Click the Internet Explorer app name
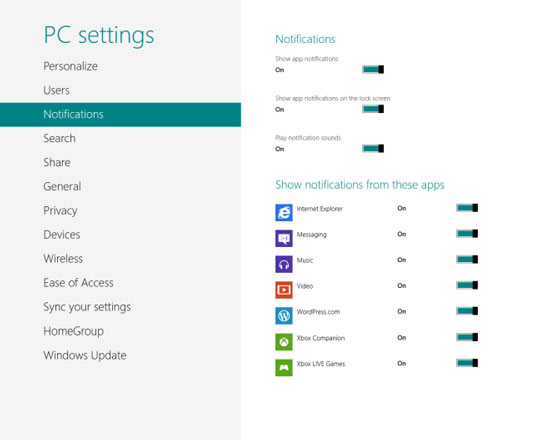 320,209
